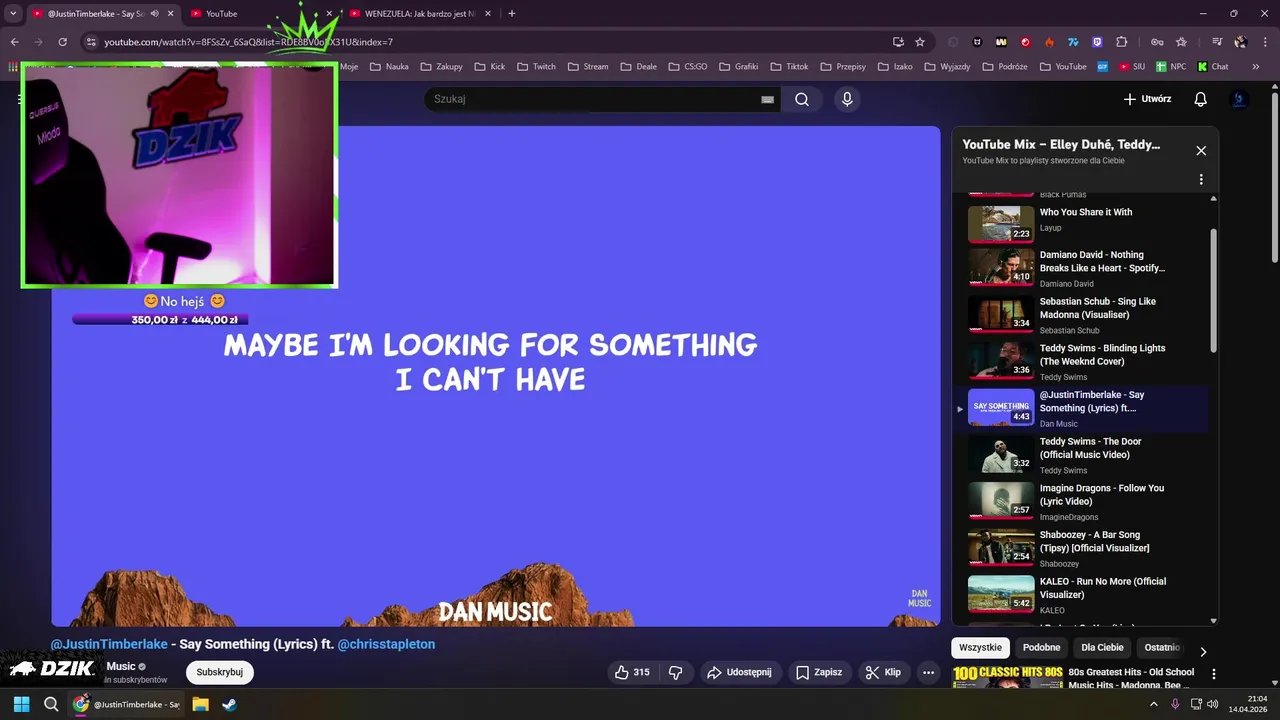Open Steam from the taskbar
The height and width of the screenshot is (720, 1280).
[229, 704]
